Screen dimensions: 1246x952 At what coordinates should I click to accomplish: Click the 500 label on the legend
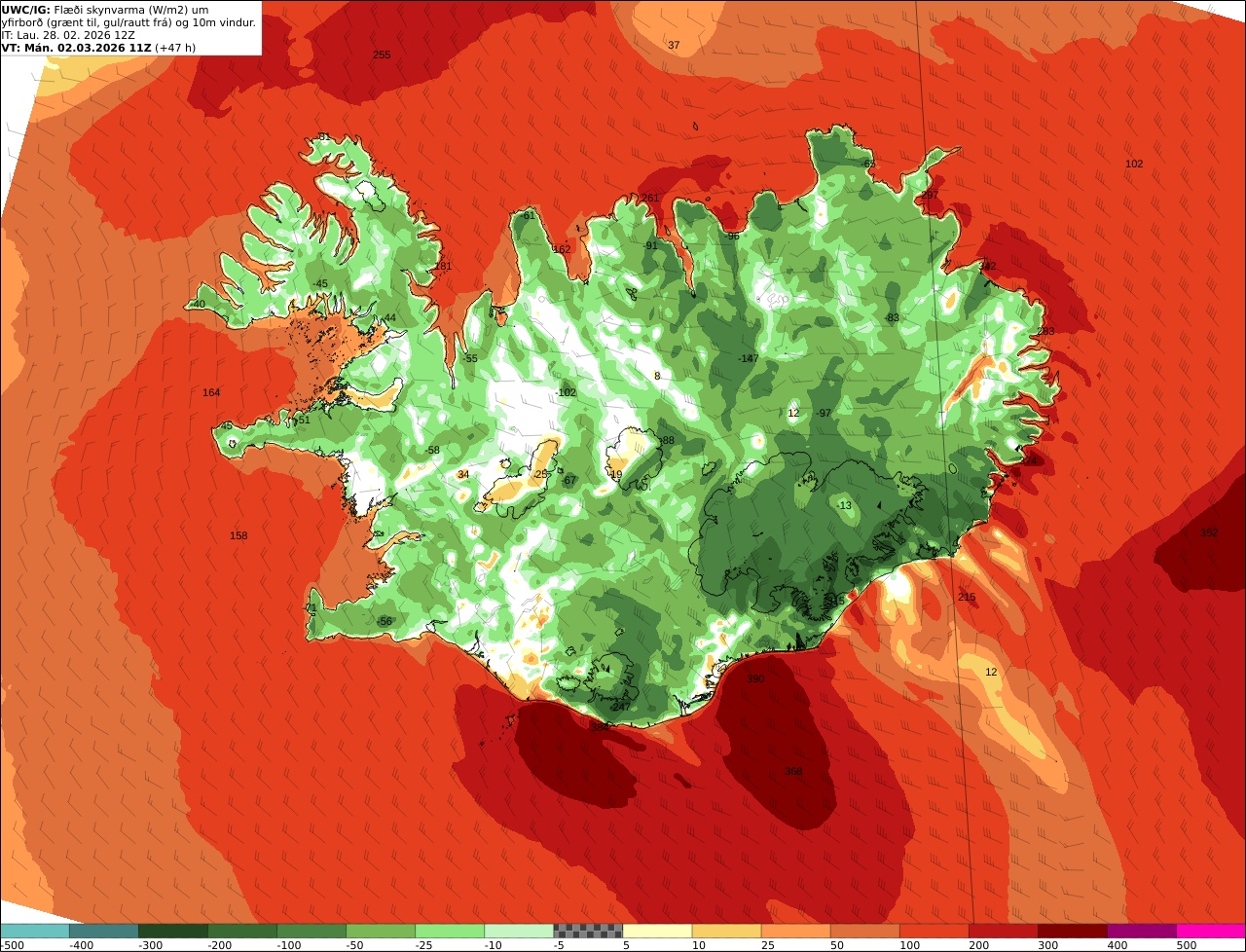pyautogui.click(x=1187, y=945)
